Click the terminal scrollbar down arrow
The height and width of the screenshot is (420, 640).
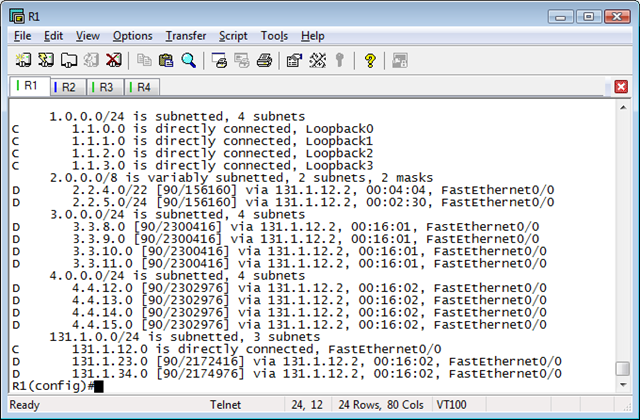tap(623, 384)
